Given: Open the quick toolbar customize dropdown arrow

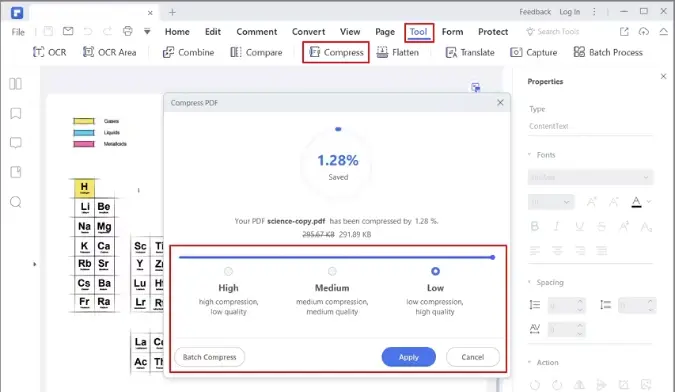Looking at the screenshot, I should click(147, 31).
